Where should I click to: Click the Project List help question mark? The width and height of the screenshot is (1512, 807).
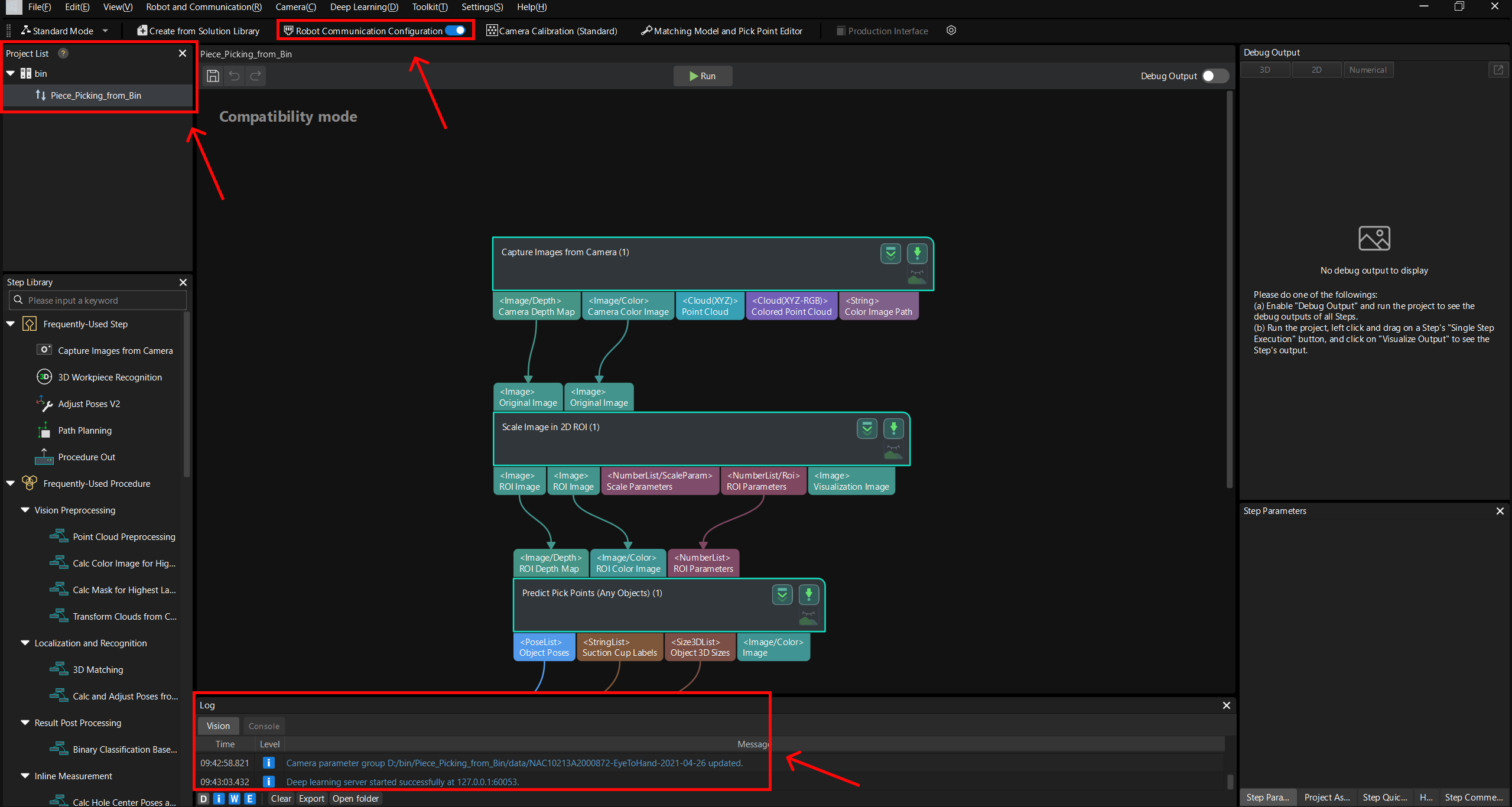click(x=63, y=53)
